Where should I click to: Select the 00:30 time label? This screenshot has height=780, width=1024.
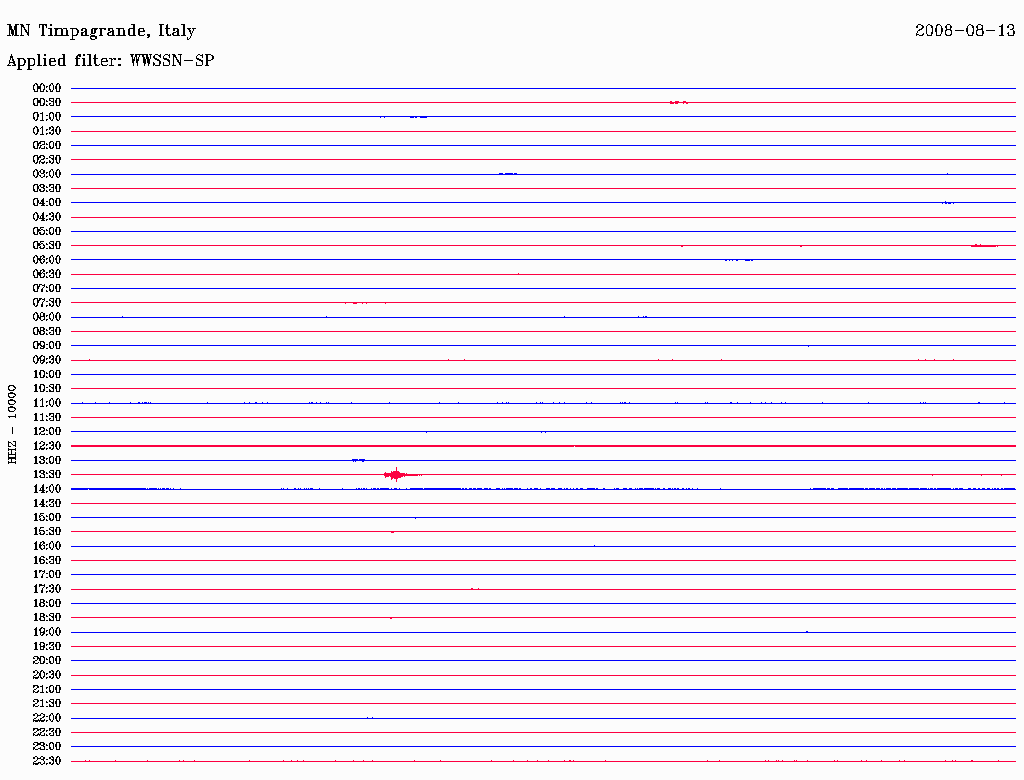tap(47, 103)
